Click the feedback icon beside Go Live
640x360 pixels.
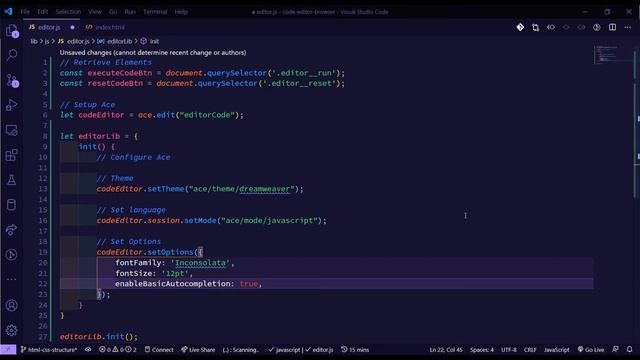coord(616,349)
